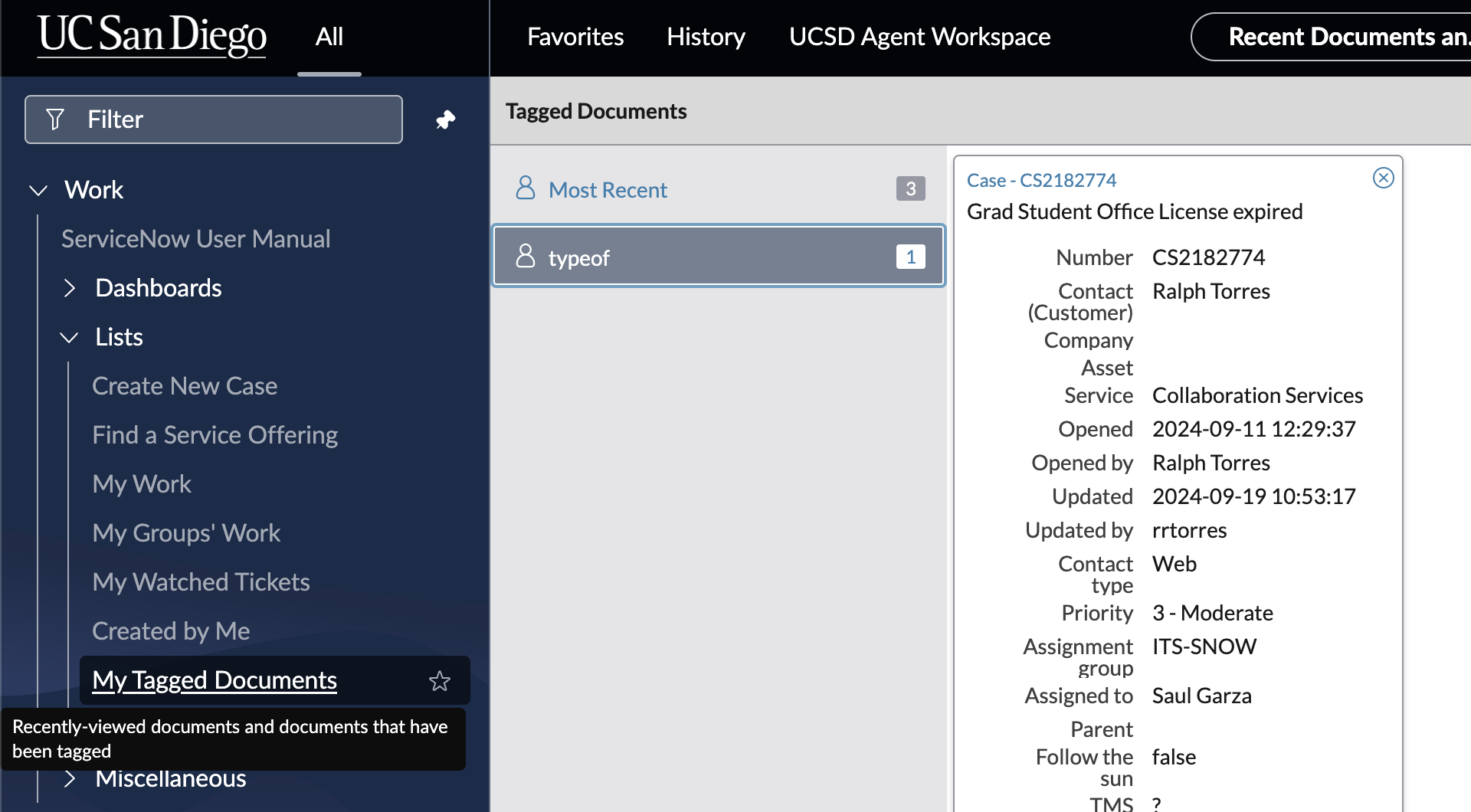Open case CS2182774 from the preview
This screenshot has width=1471, height=812.
pos(1041,179)
